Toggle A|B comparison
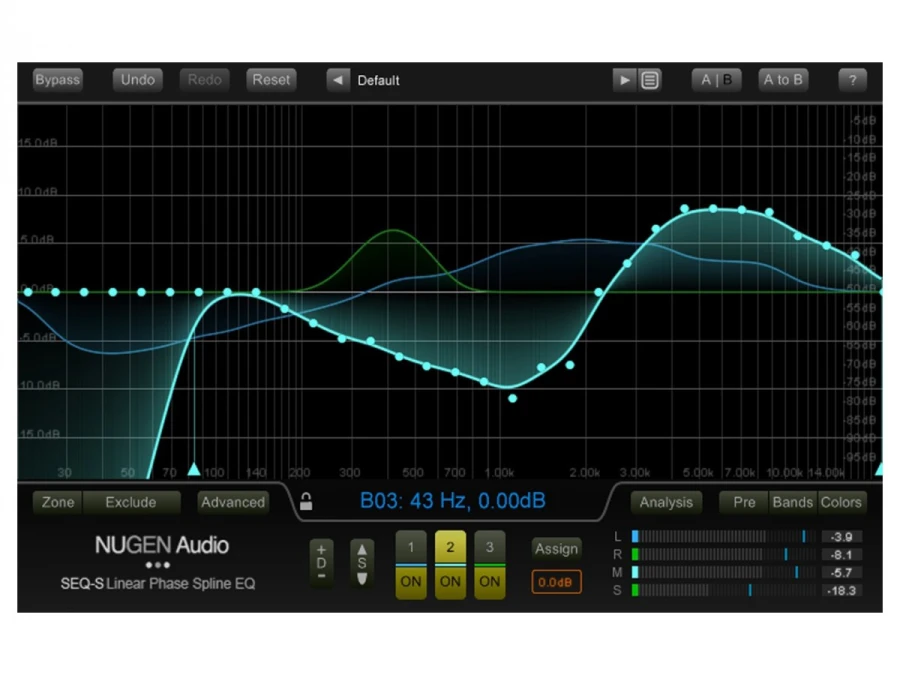 pos(716,80)
